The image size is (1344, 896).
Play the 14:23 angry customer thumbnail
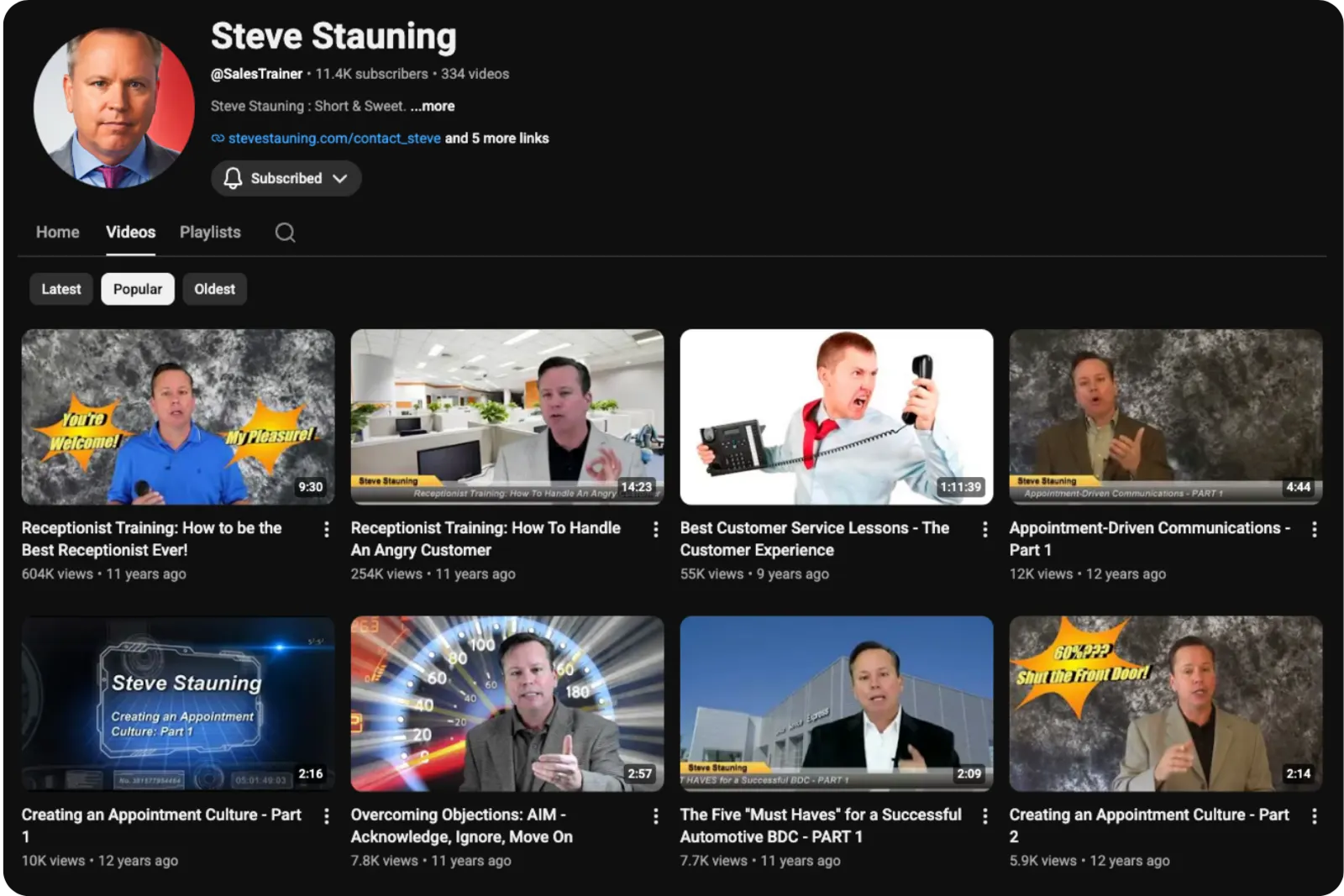(x=507, y=417)
